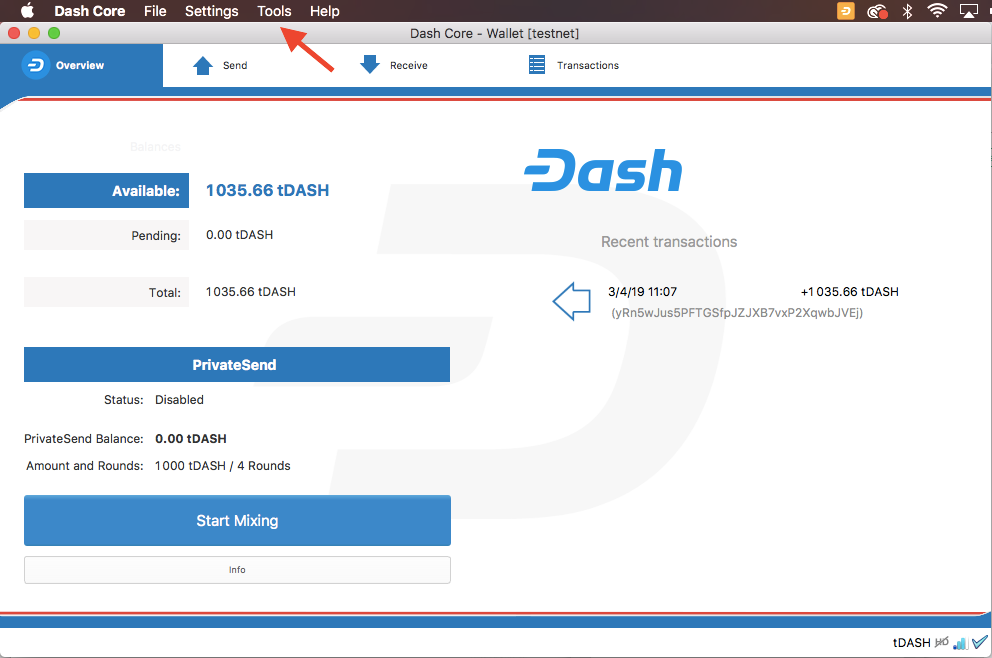This screenshot has height=658, width=992.
Task: Click the Transactions list icon
Action: [x=536, y=65]
